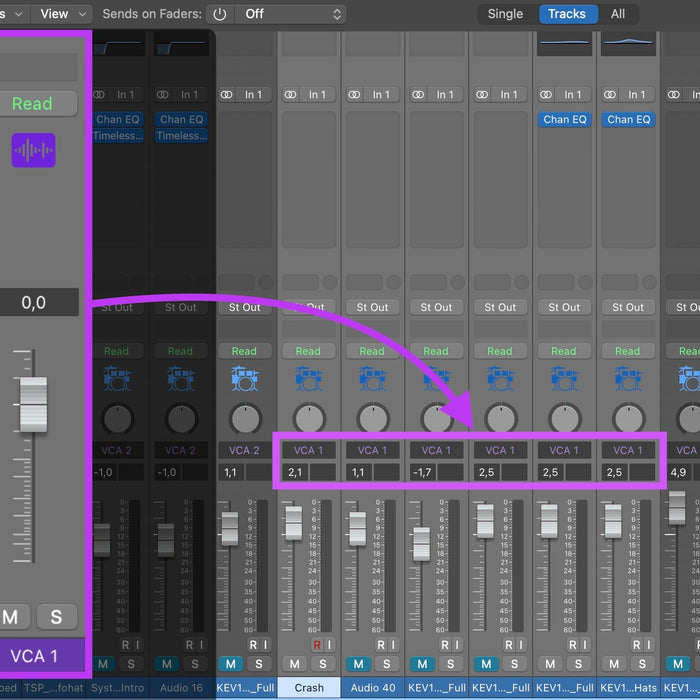
Task: Click the send level knob on KEV1...Hats strip
Action: coord(649,282)
